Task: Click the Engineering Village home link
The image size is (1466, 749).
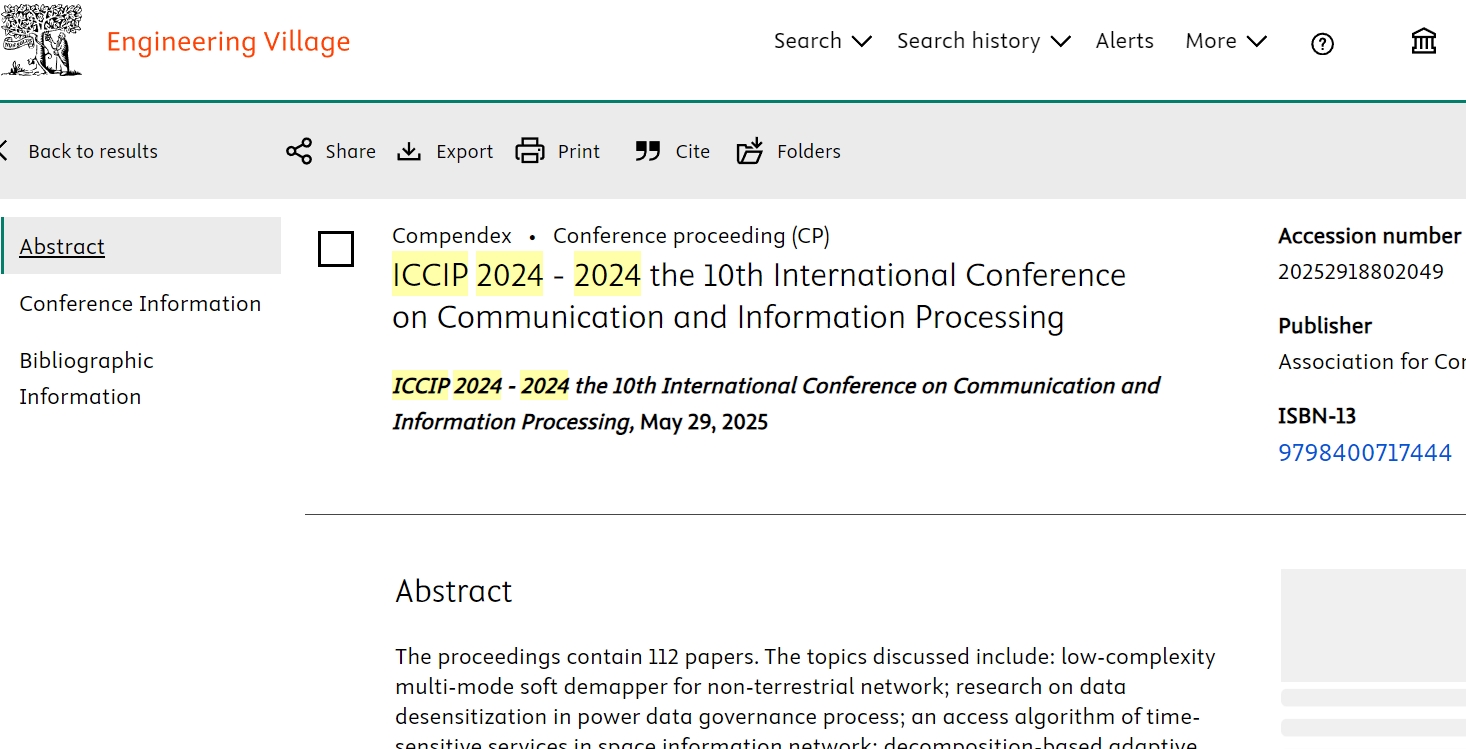Action: (x=228, y=42)
